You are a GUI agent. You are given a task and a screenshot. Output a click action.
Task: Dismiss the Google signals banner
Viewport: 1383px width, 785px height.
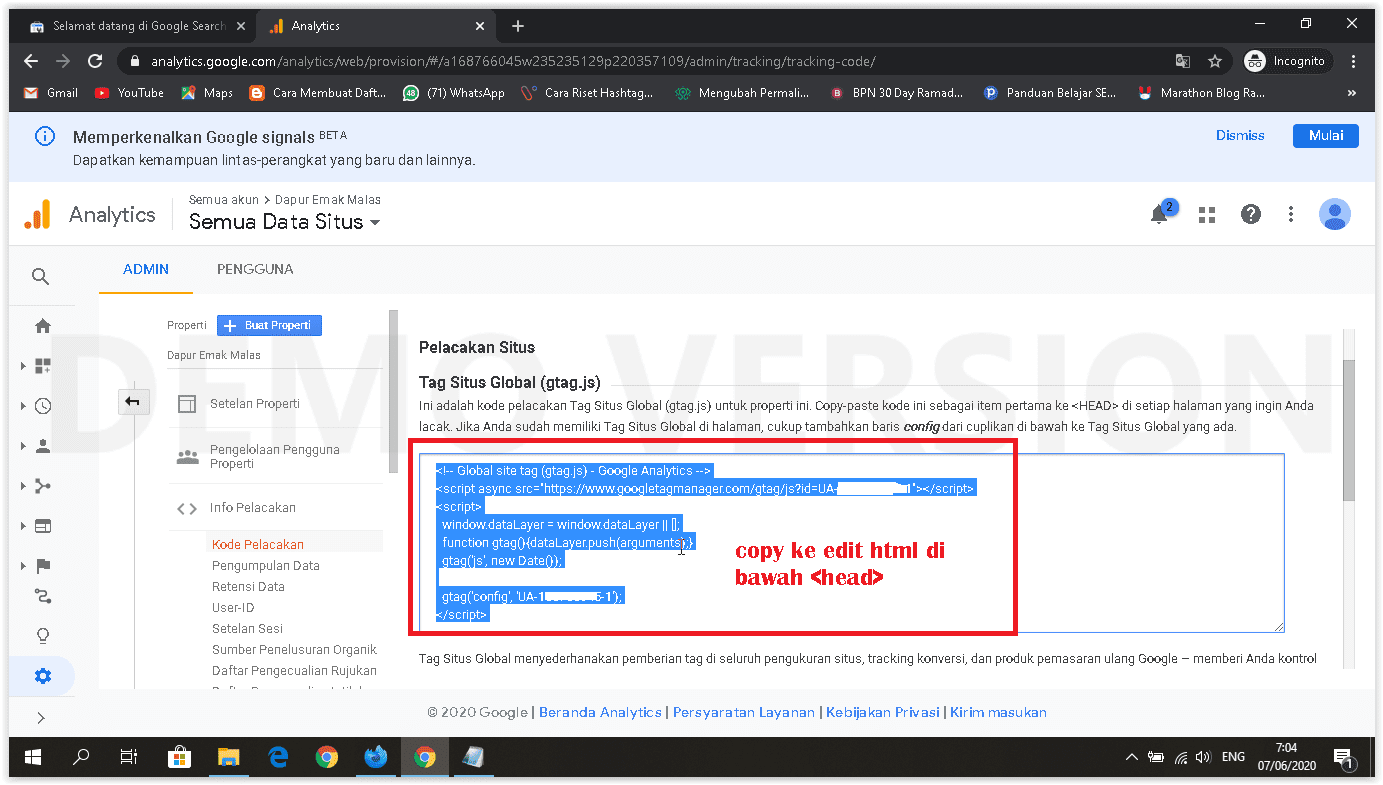(x=1240, y=135)
